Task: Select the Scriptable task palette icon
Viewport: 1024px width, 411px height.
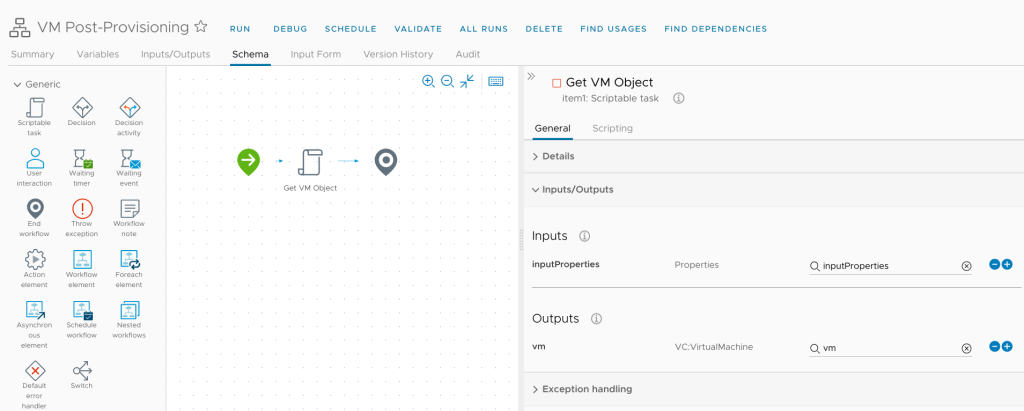Action: pyautogui.click(x=35, y=107)
